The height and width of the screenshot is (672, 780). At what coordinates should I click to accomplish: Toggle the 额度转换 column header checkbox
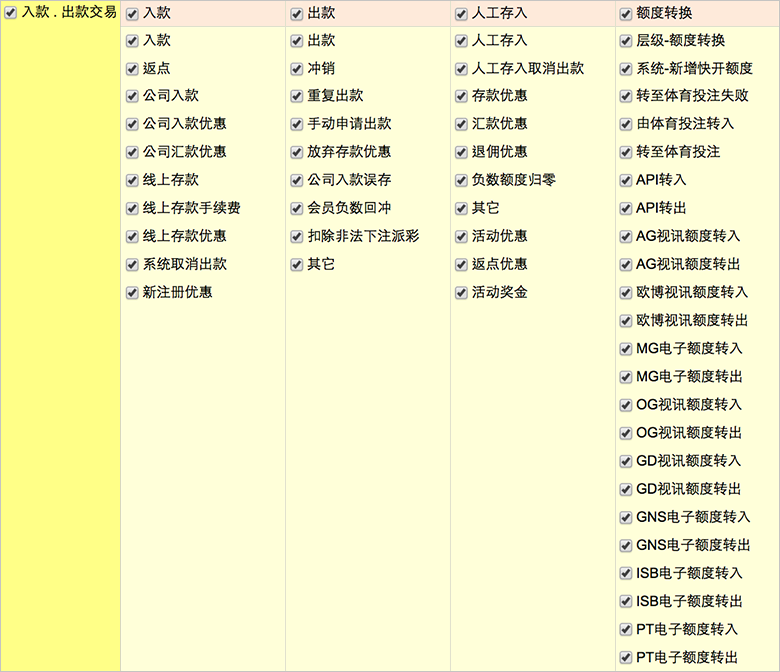626,14
